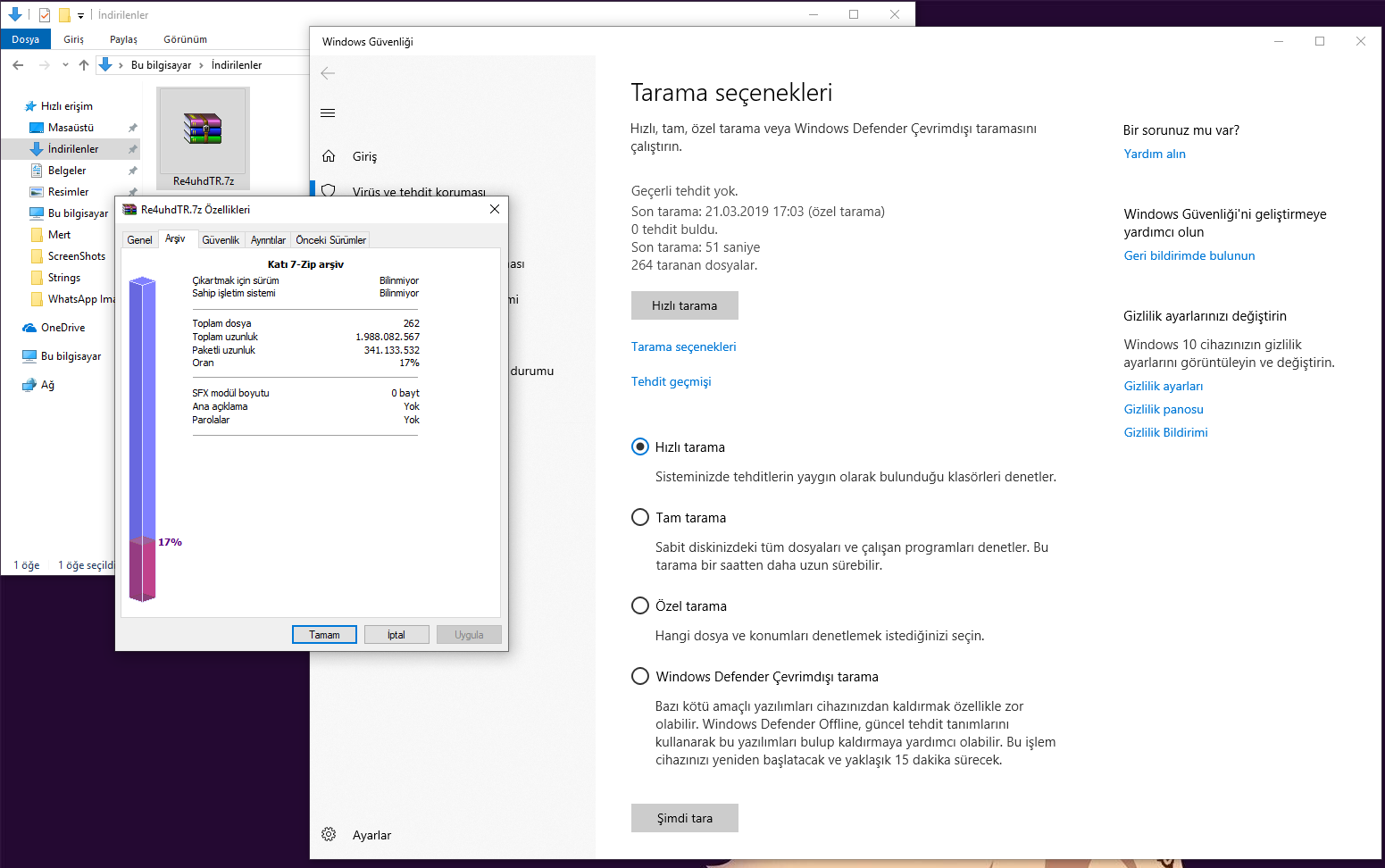Viewport: 1385px width, 868px height.
Task: Go up one folder level in Explorer
Action: point(84,65)
